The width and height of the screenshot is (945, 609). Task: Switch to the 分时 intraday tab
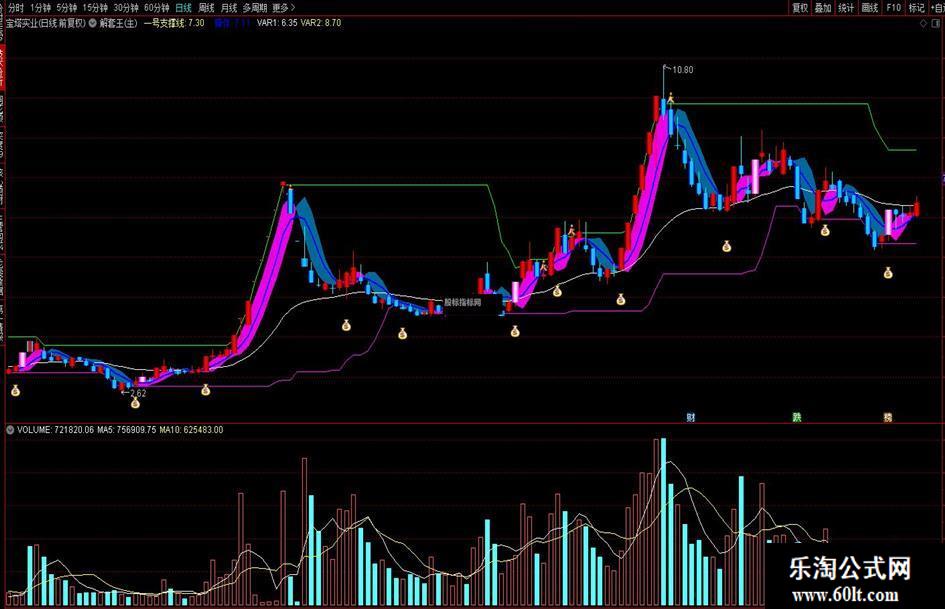coord(16,8)
